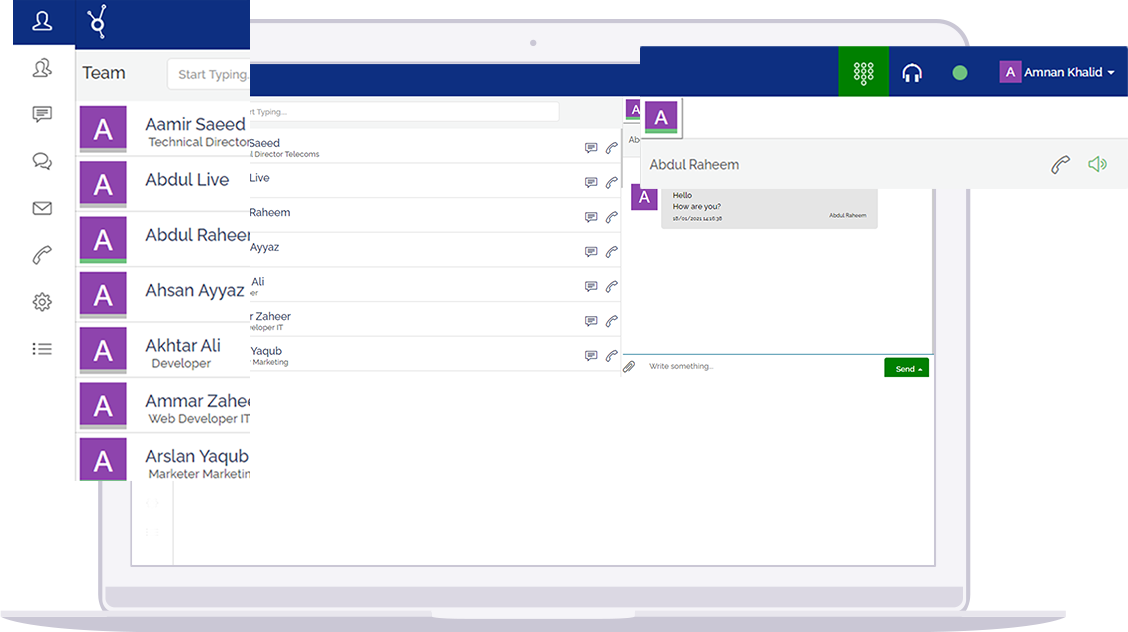
Task: Click the paperclip attach file icon
Action: (629, 367)
